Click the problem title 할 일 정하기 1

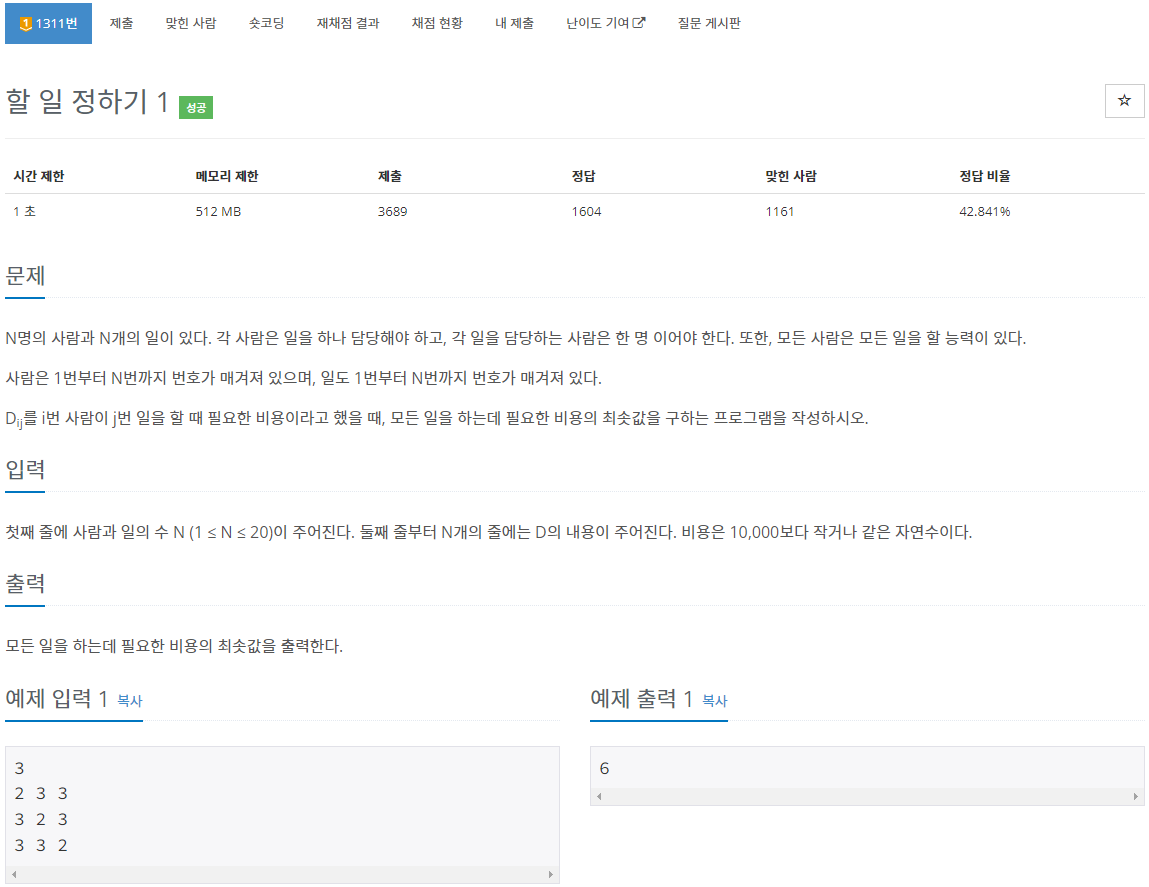[x=85, y=103]
